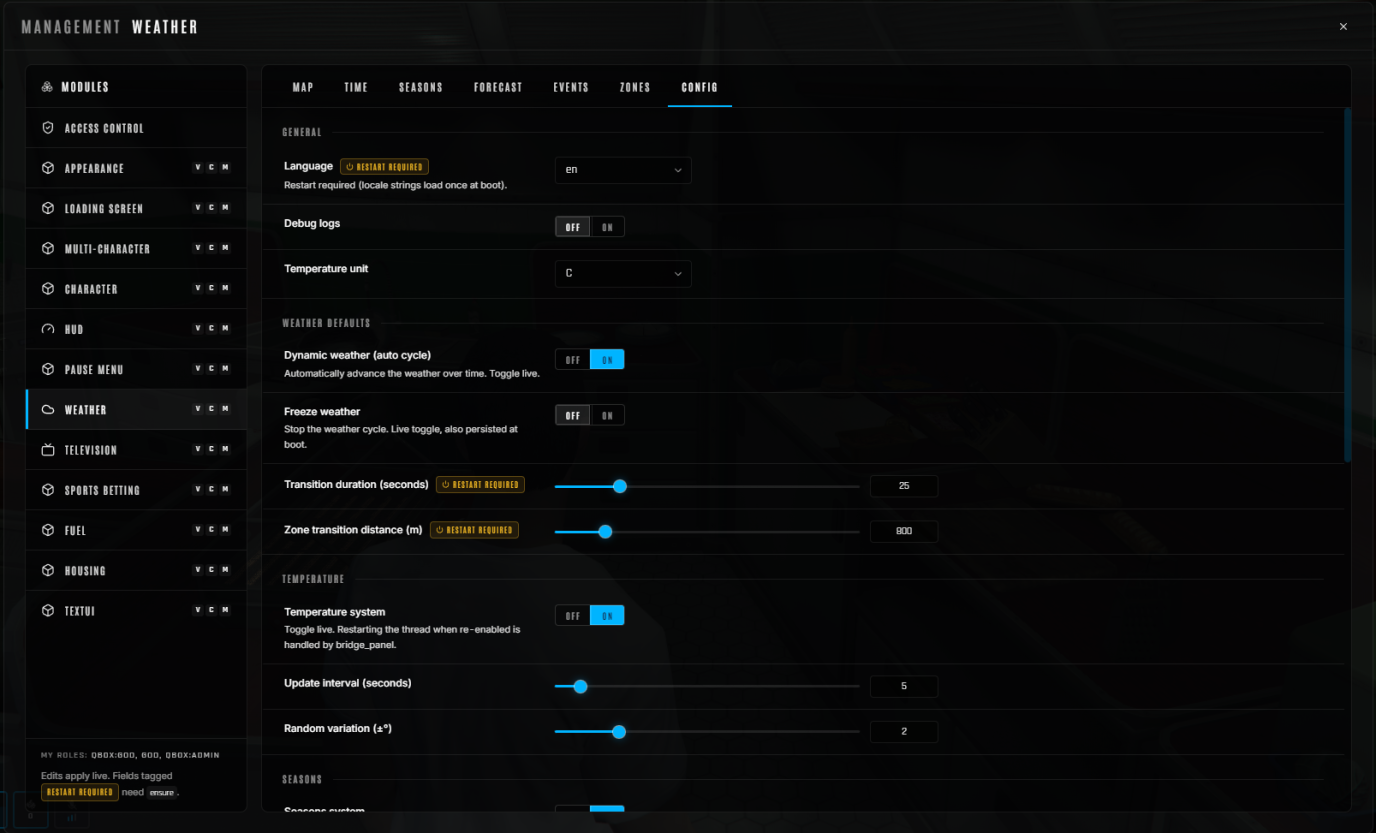Open the Access Control module shield icon
1376x833 pixels.
tap(48, 128)
